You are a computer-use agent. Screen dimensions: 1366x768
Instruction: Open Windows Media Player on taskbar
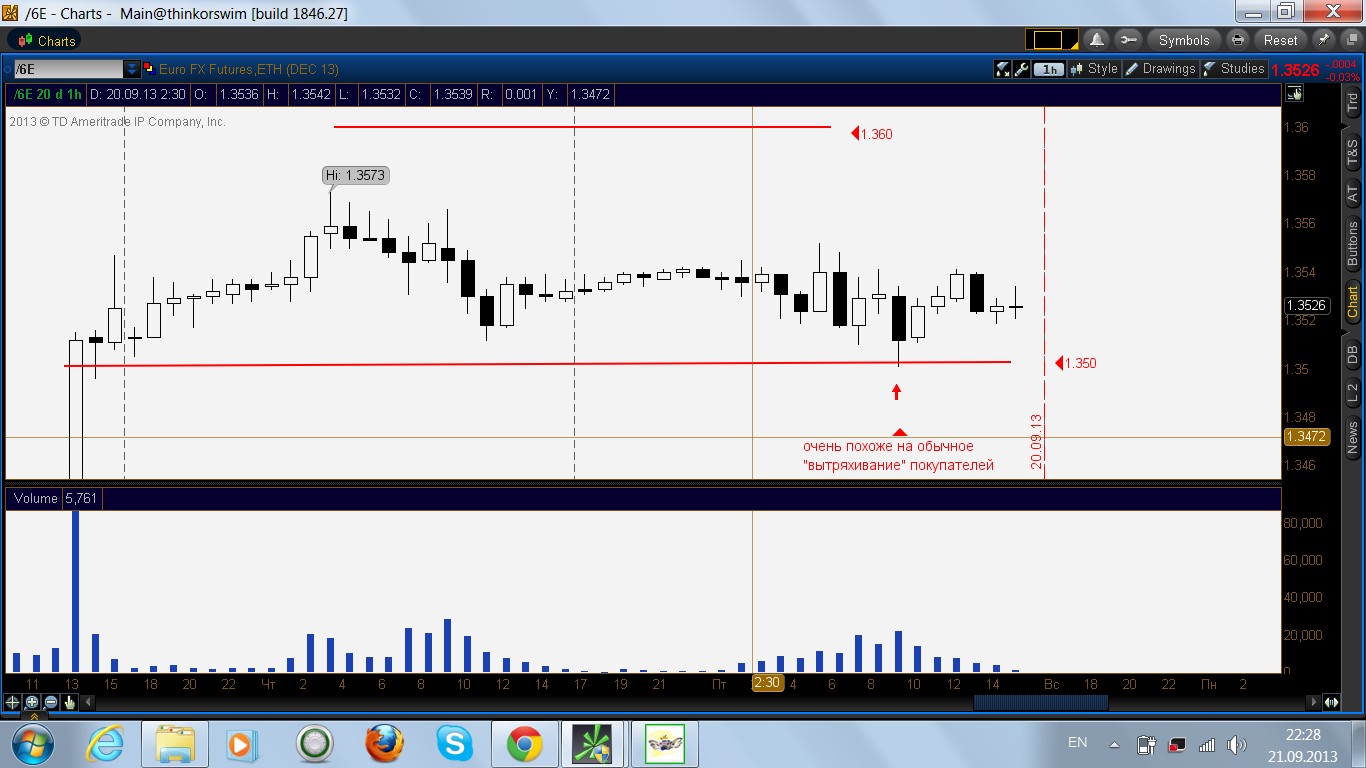240,744
